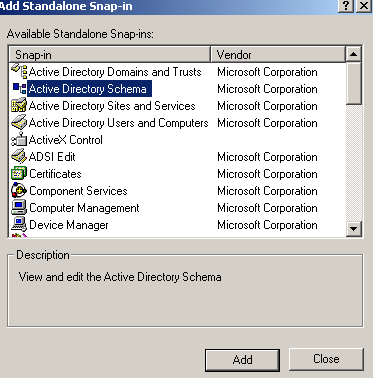
Task: Click the Device Manager icon
Action: pyautogui.click(x=19, y=225)
